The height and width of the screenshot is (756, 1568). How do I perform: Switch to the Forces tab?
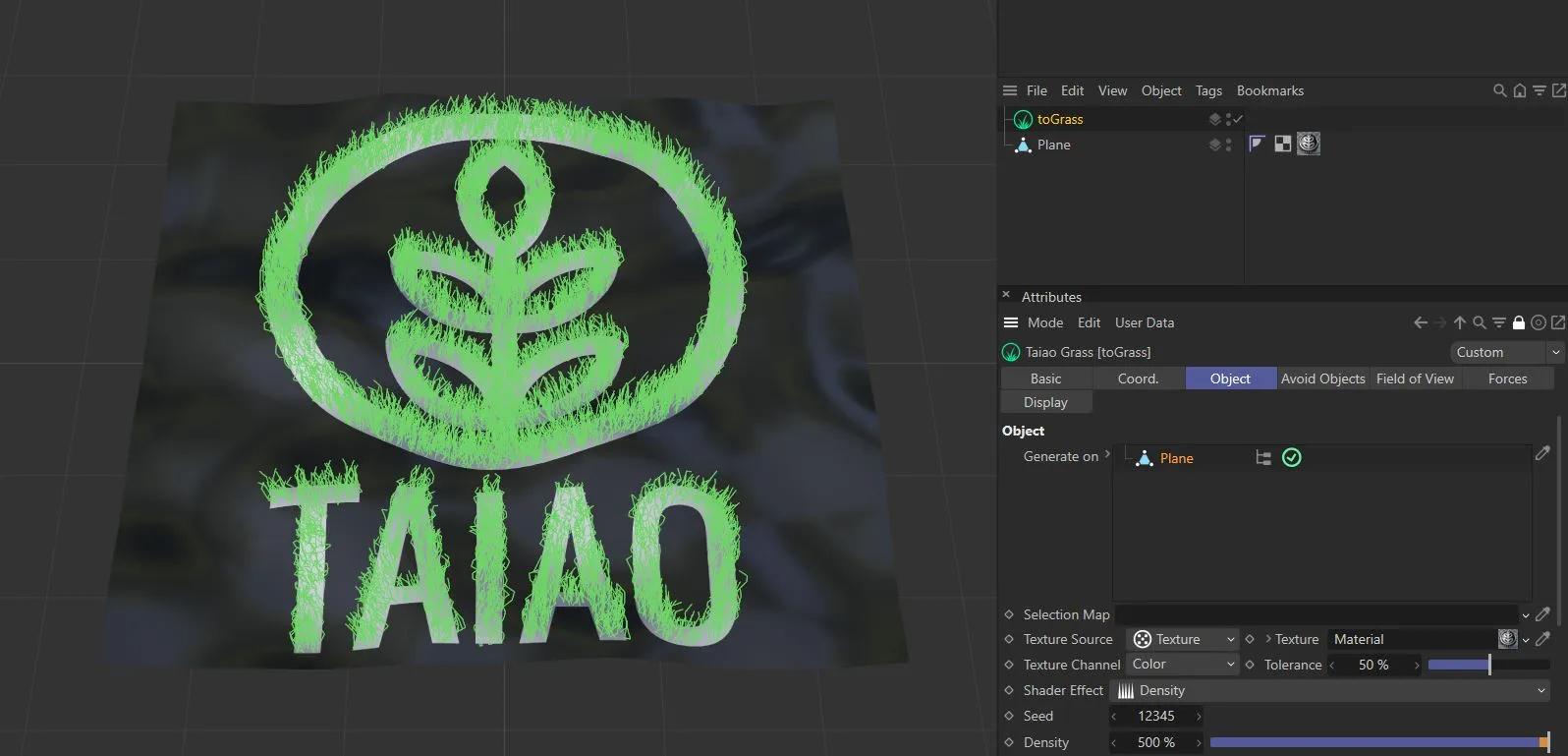pyautogui.click(x=1507, y=378)
